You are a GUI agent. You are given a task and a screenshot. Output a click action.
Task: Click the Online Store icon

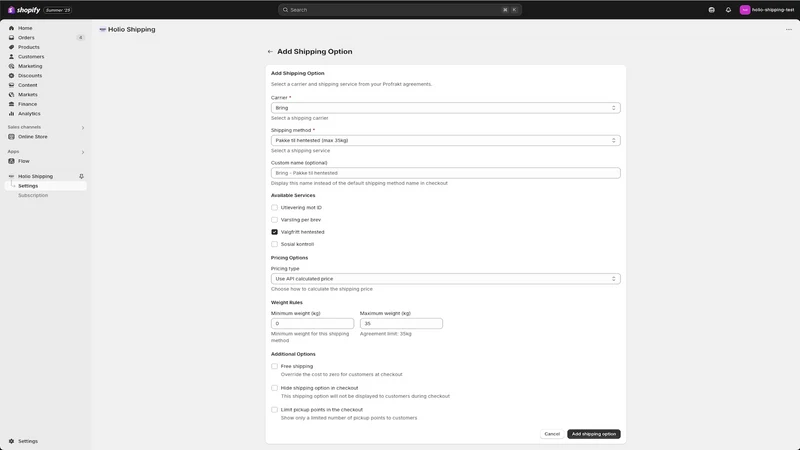pos(11,137)
